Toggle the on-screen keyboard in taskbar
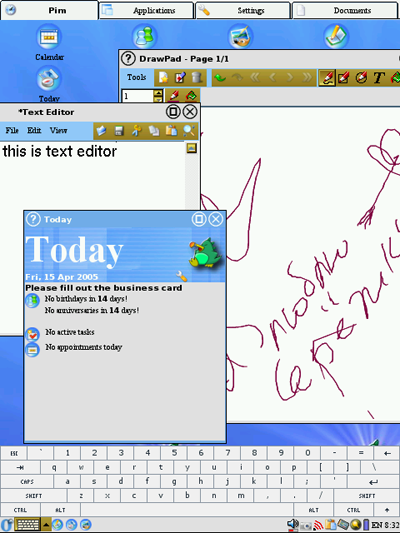Viewport: 400px width, 533px height. click(x=28, y=525)
